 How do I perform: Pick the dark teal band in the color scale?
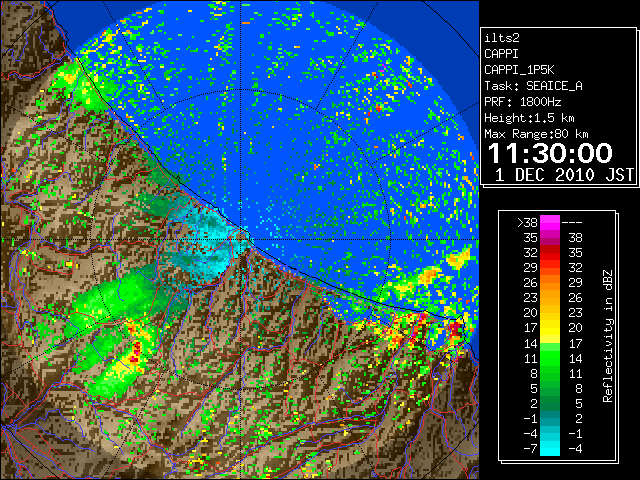550,414
